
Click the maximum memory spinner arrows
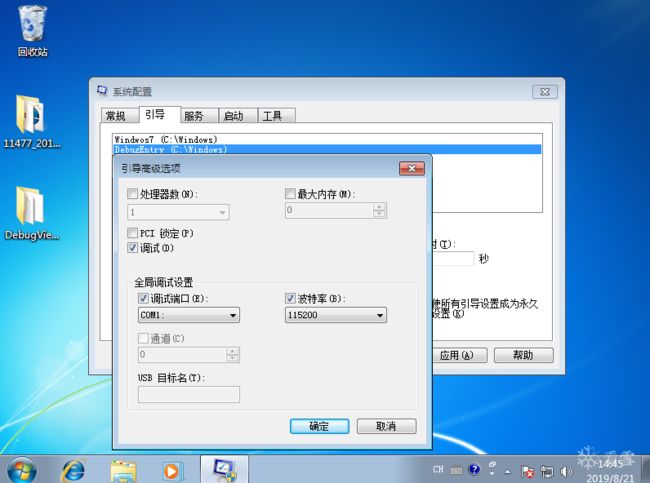[379, 210]
